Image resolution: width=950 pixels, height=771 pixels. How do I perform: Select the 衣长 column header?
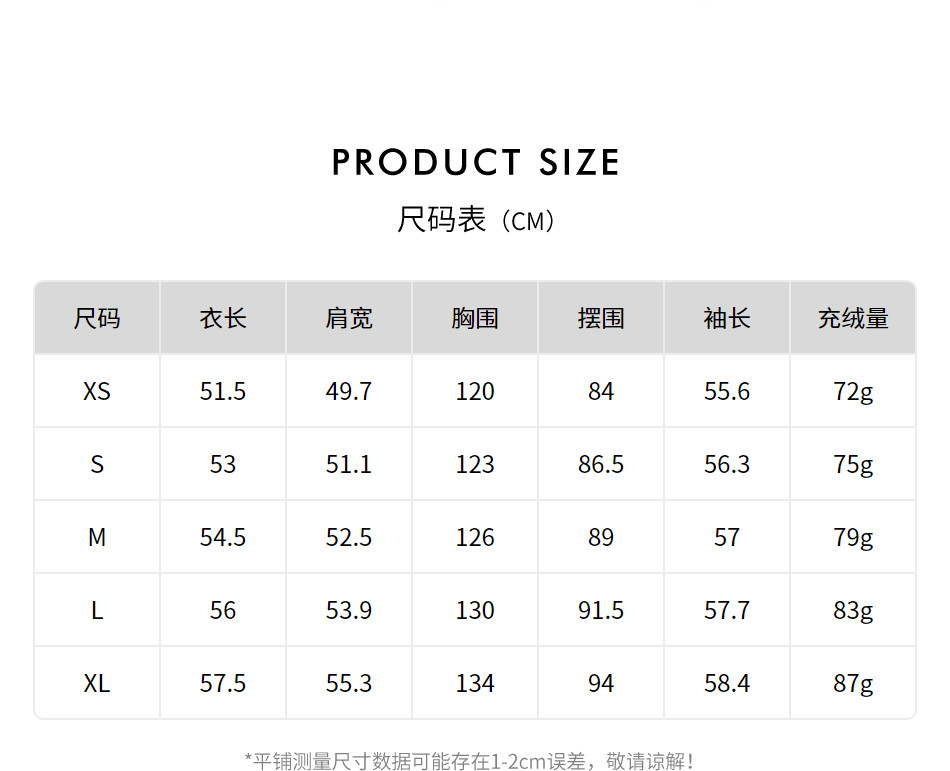tap(223, 319)
